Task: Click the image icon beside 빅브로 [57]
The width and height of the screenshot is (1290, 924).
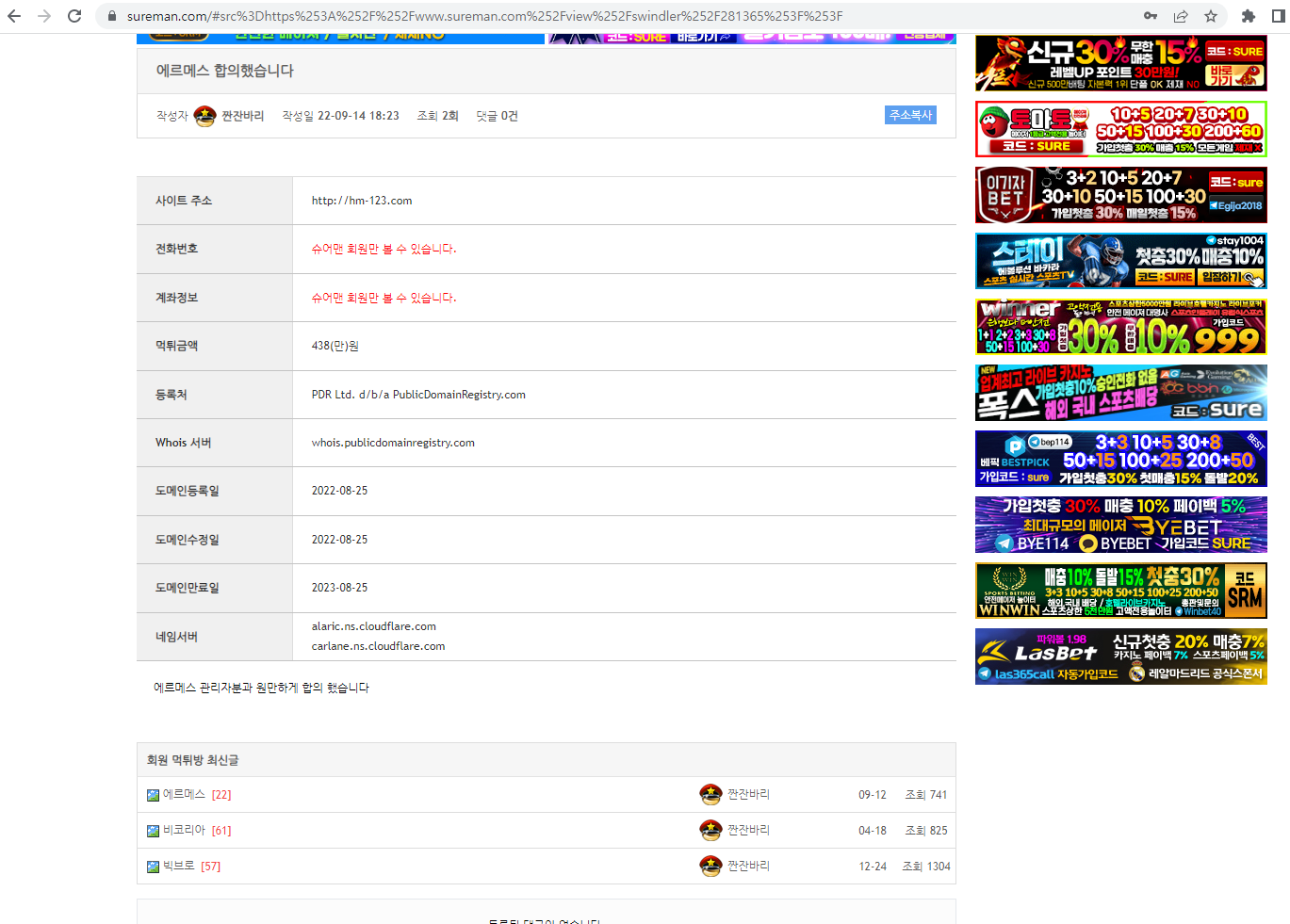Action: pyautogui.click(x=153, y=867)
